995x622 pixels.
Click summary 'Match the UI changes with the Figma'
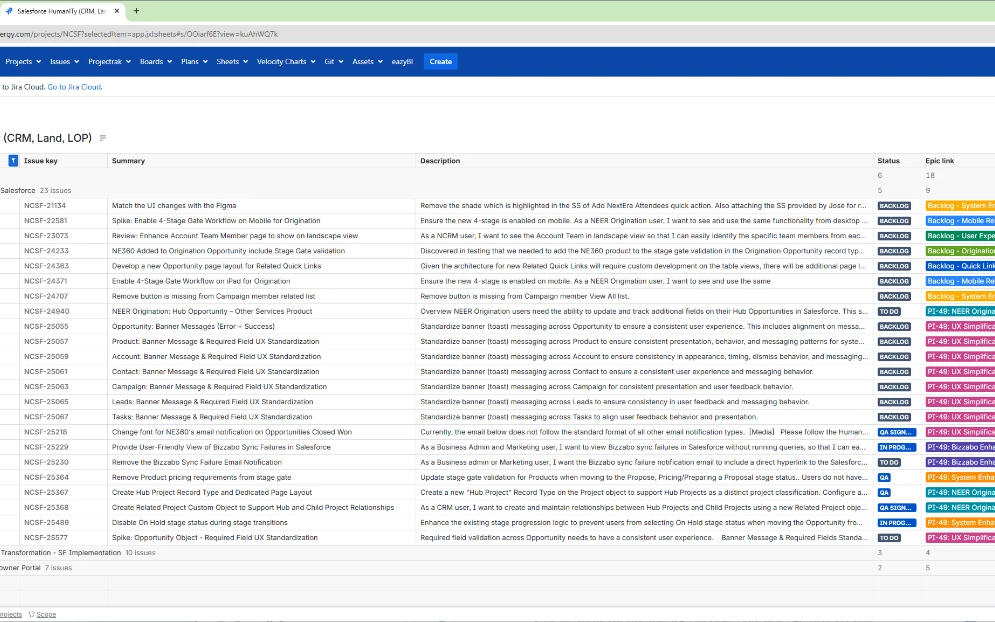[x=174, y=206]
